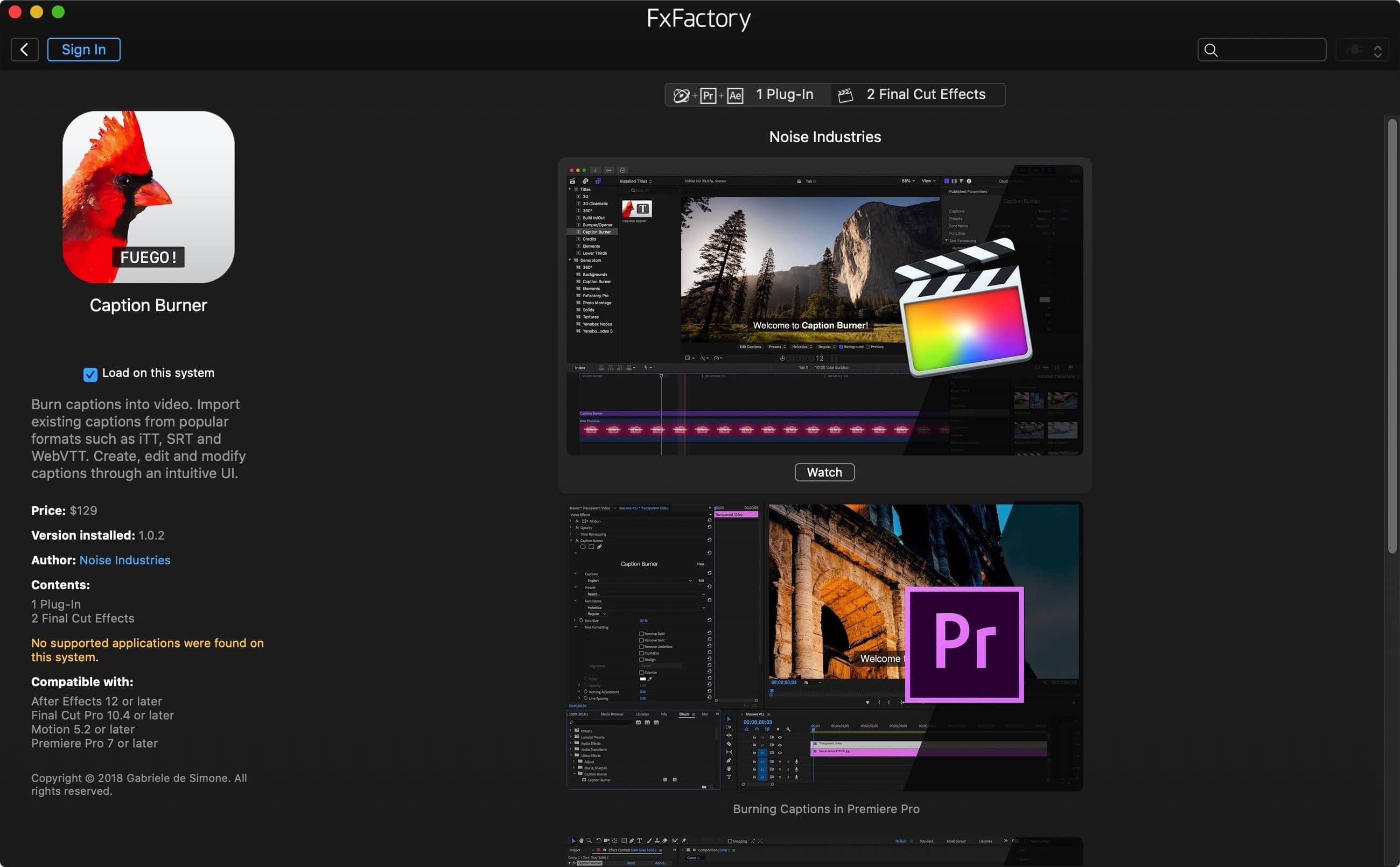The image size is (1400, 867).
Task: Switch to the '2 Final Cut Effects' tab
Action: (925, 95)
